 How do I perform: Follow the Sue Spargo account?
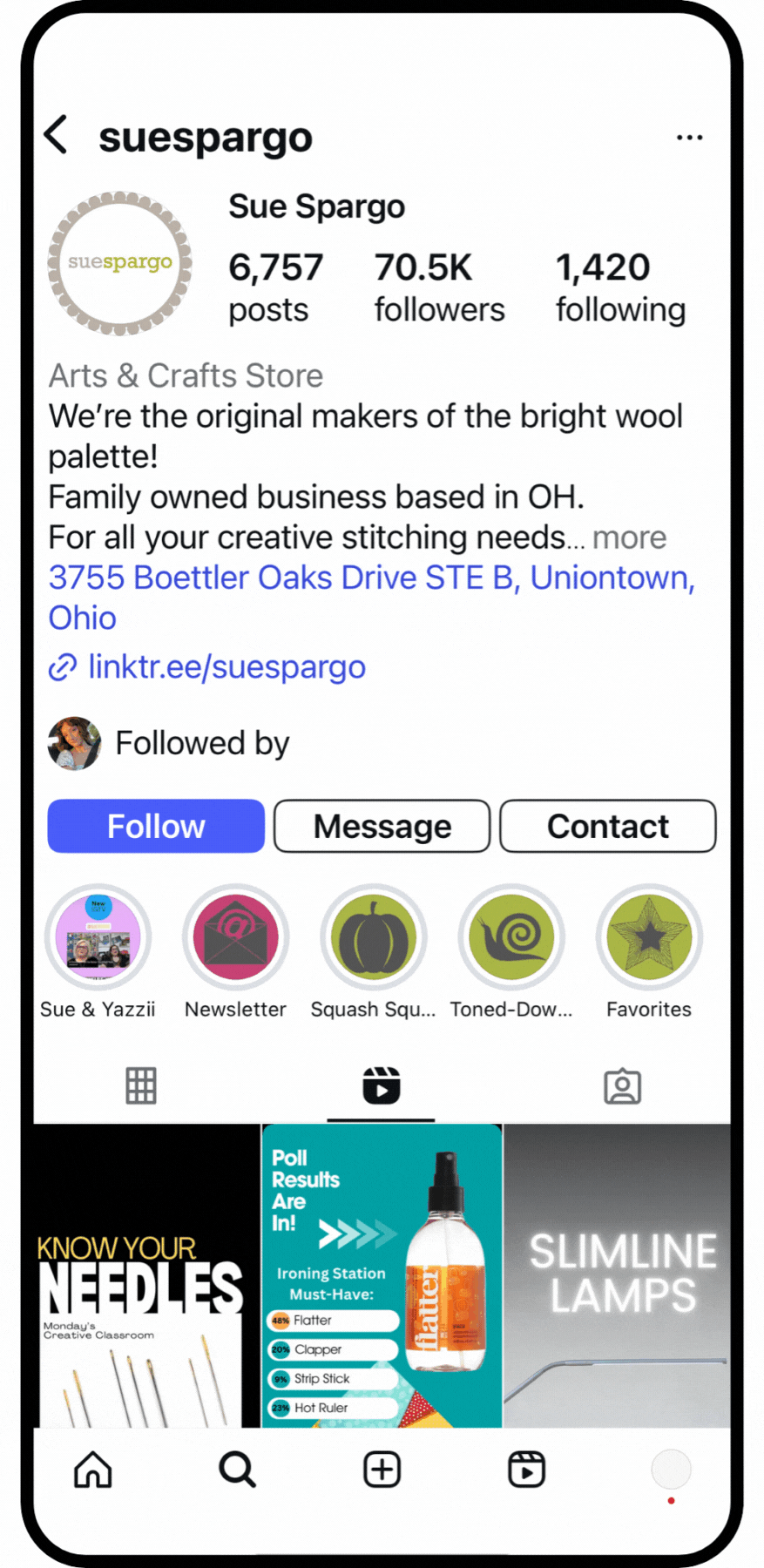coord(156,826)
